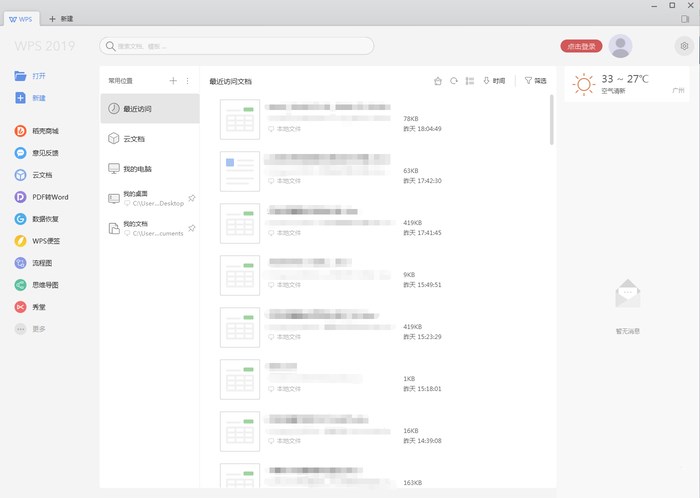Click the 广州 city label
The width and height of the screenshot is (700, 498).
click(678, 91)
